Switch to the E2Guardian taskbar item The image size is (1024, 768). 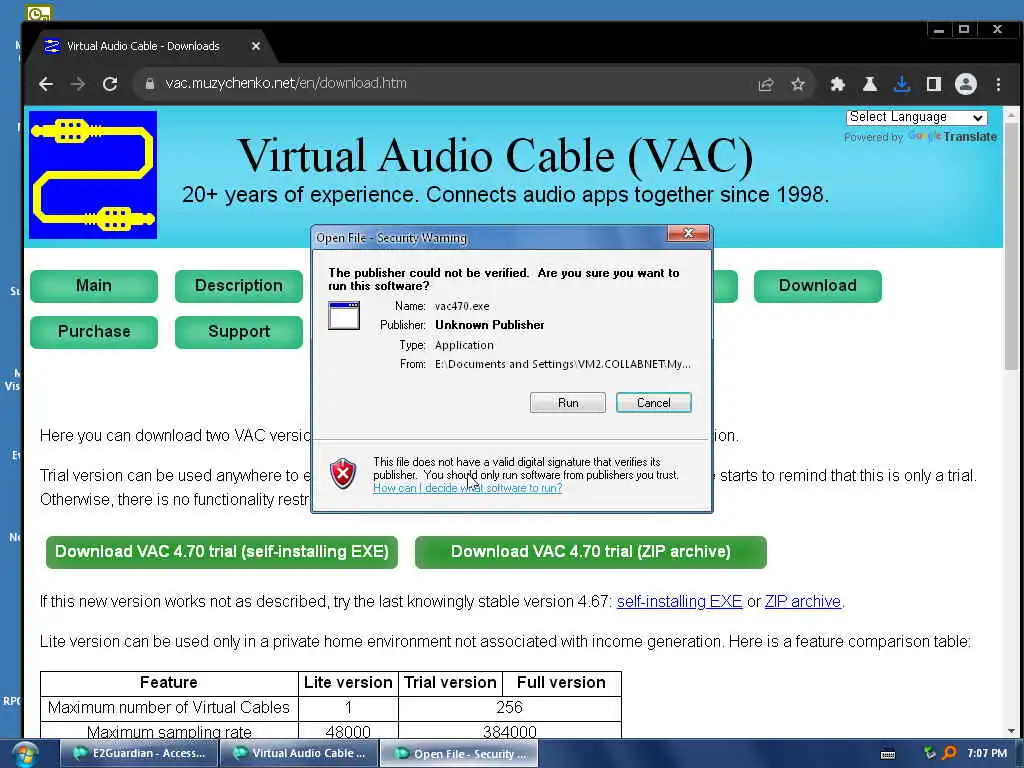[140, 754]
